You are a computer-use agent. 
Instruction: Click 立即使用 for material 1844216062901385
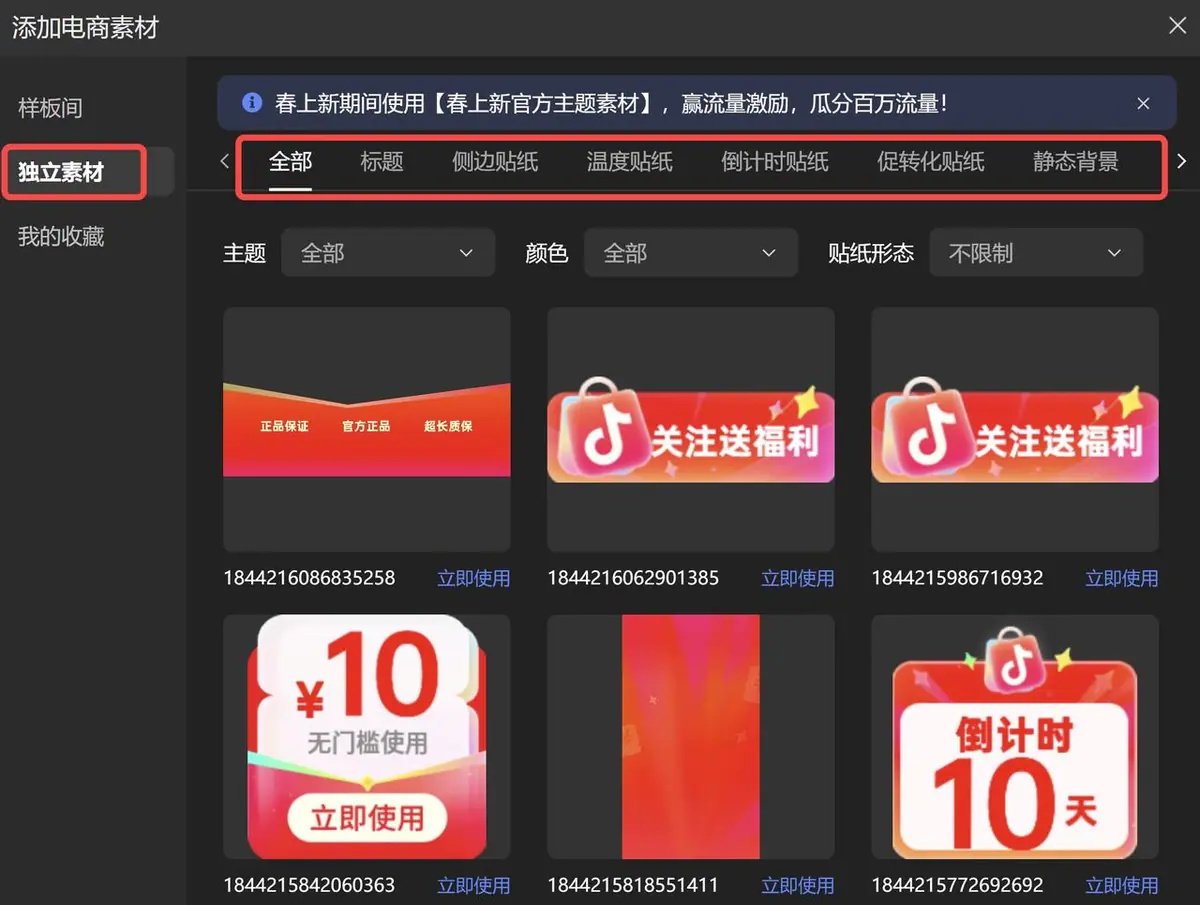pos(798,578)
